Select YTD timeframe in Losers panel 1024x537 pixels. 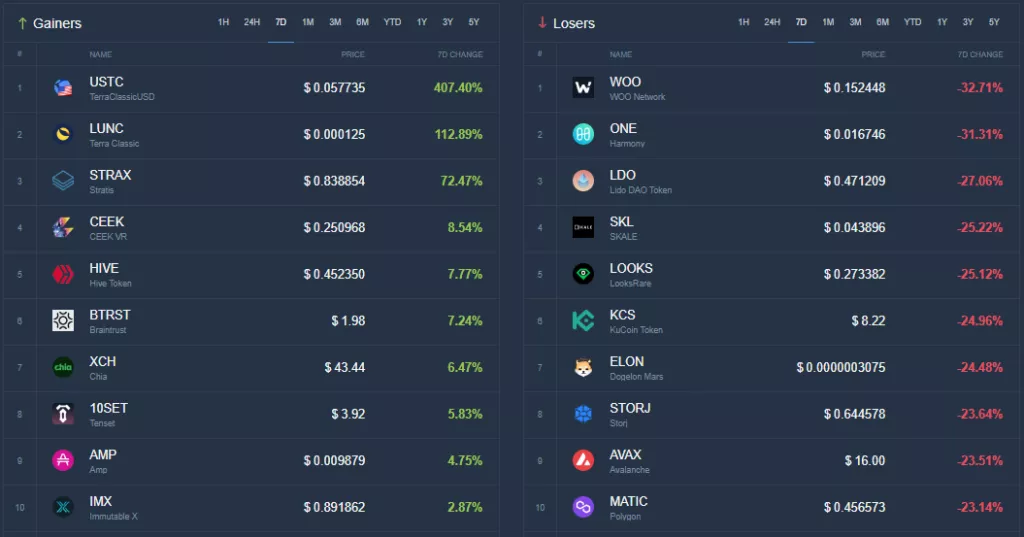tap(912, 22)
